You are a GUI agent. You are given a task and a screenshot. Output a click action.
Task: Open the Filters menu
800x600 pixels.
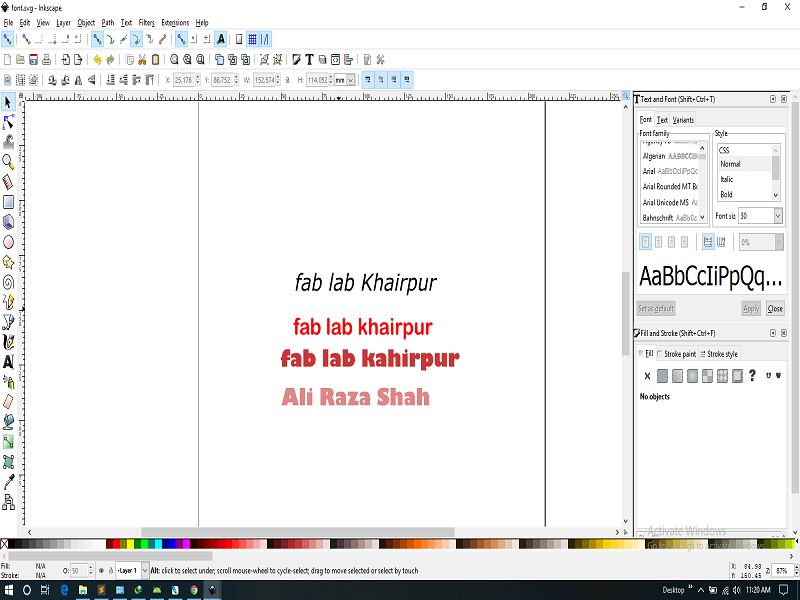[146, 22]
